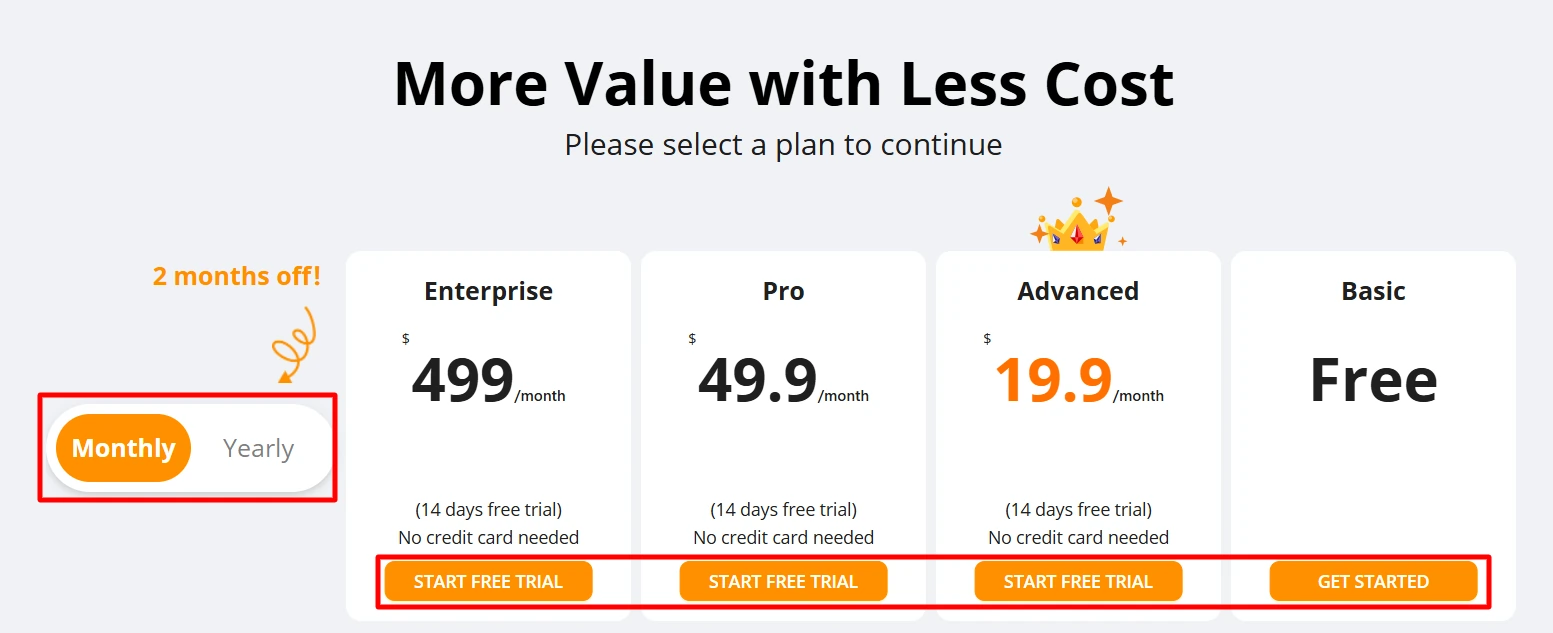Viewport: 1553px width, 633px height.
Task: Start free trial for the Pro plan
Action: pos(783,580)
